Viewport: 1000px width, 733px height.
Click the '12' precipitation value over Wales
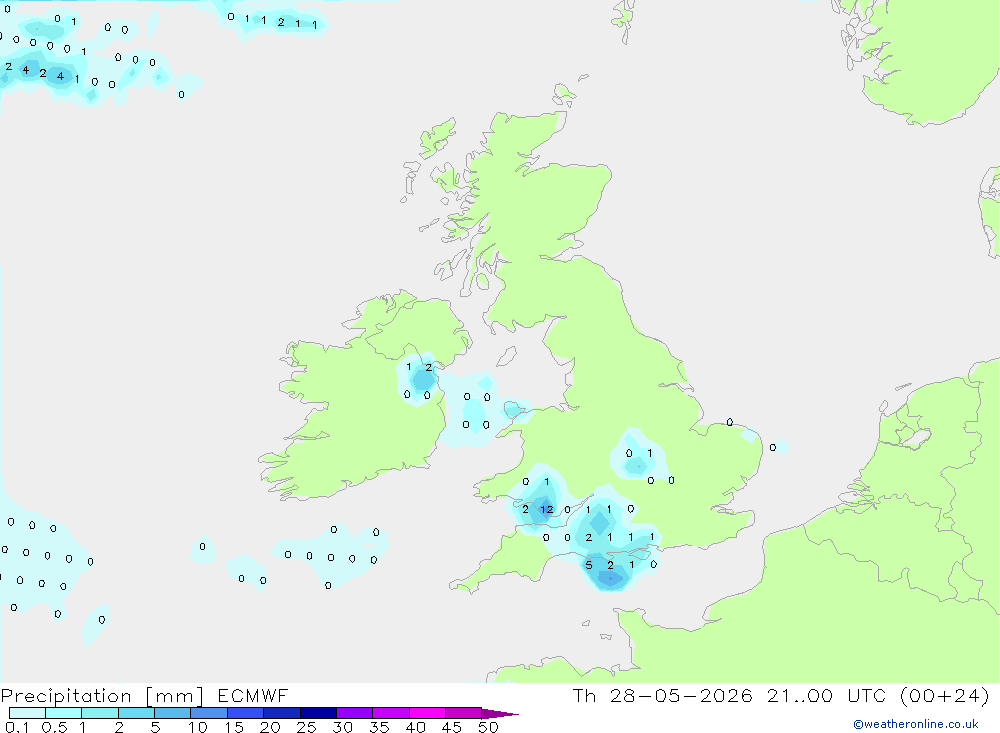point(547,509)
